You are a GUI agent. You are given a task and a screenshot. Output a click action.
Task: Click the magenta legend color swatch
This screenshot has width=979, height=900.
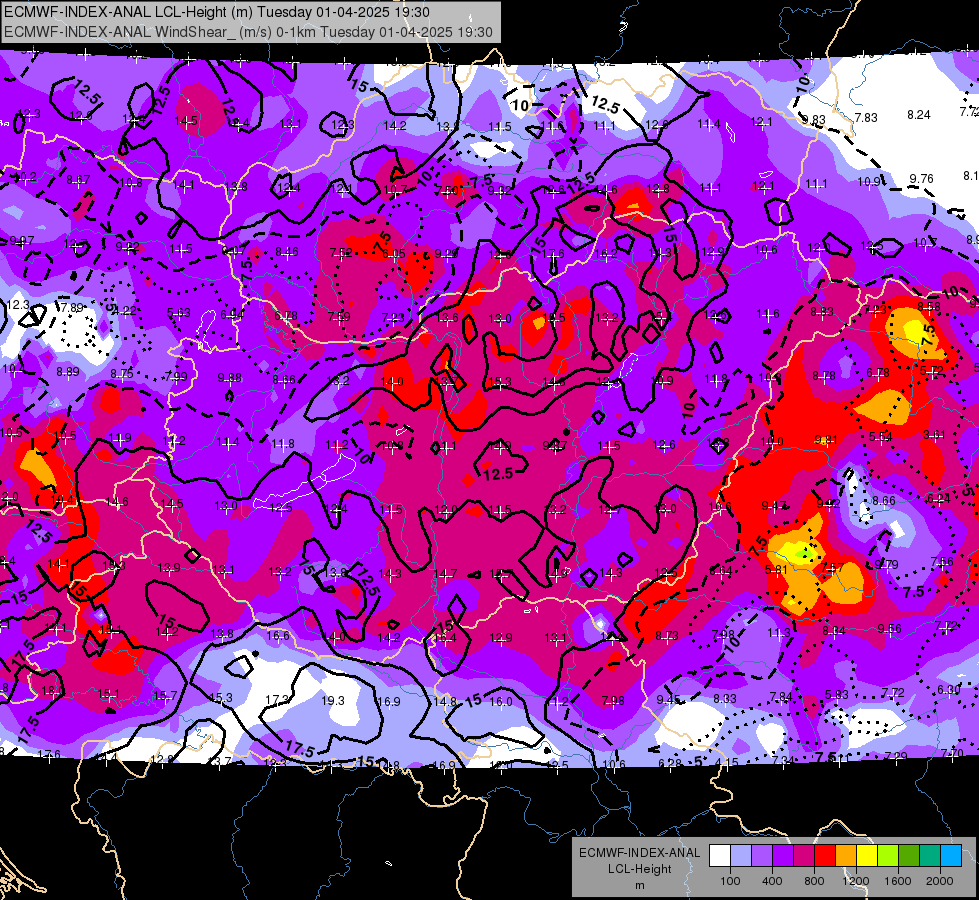click(804, 856)
